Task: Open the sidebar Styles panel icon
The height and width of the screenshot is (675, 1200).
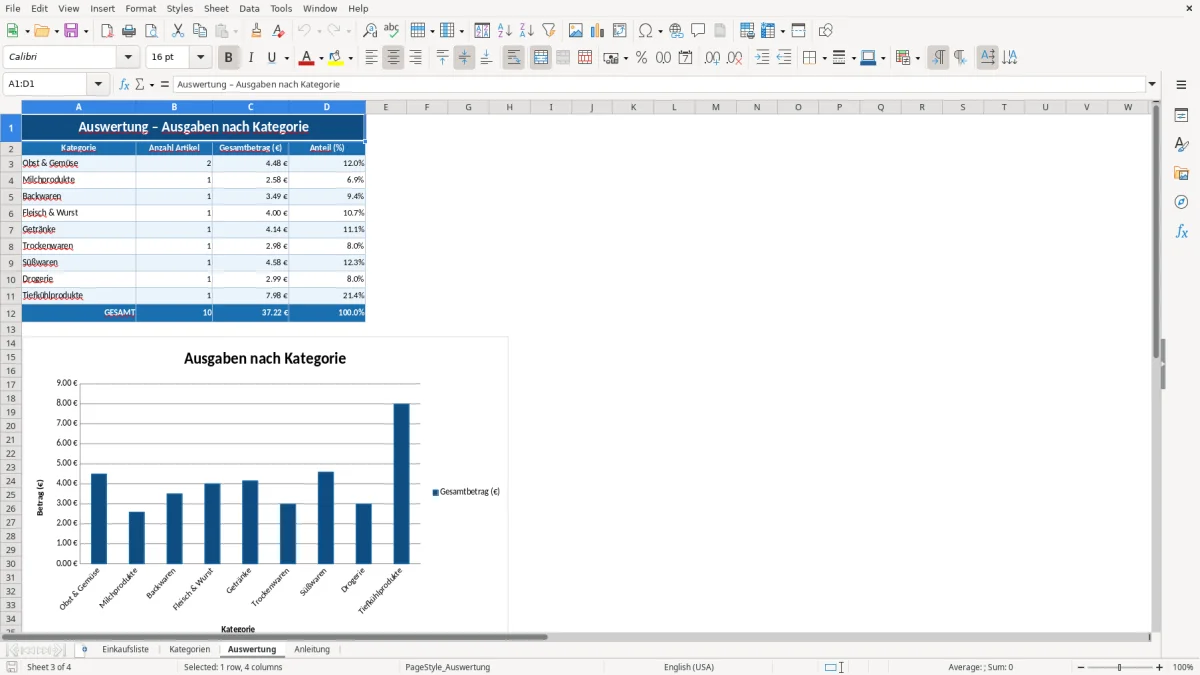Action: click(x=1181, y=144)
